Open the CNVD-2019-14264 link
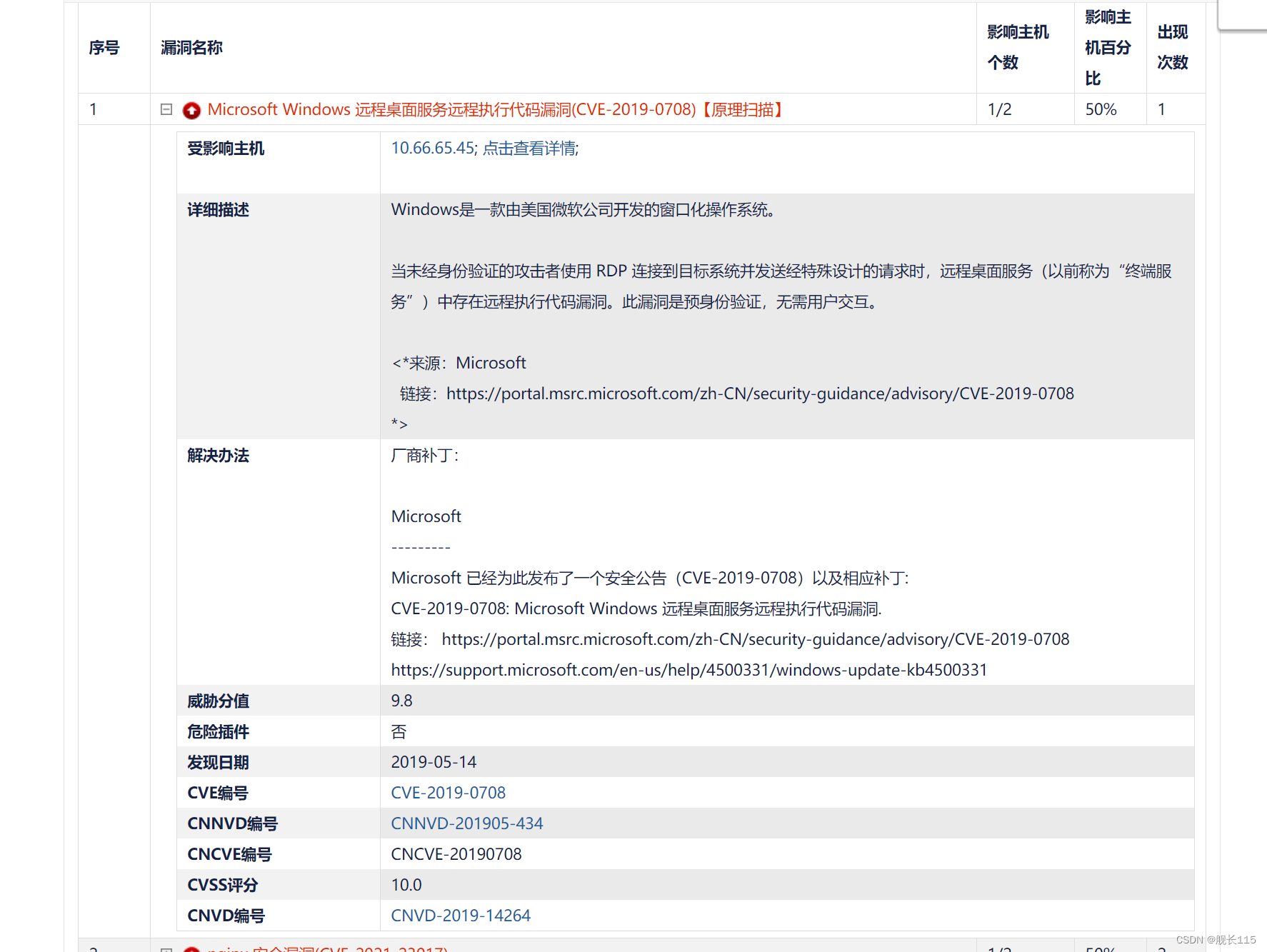Viewport: 1267px width, 952px height. (461, 915)
